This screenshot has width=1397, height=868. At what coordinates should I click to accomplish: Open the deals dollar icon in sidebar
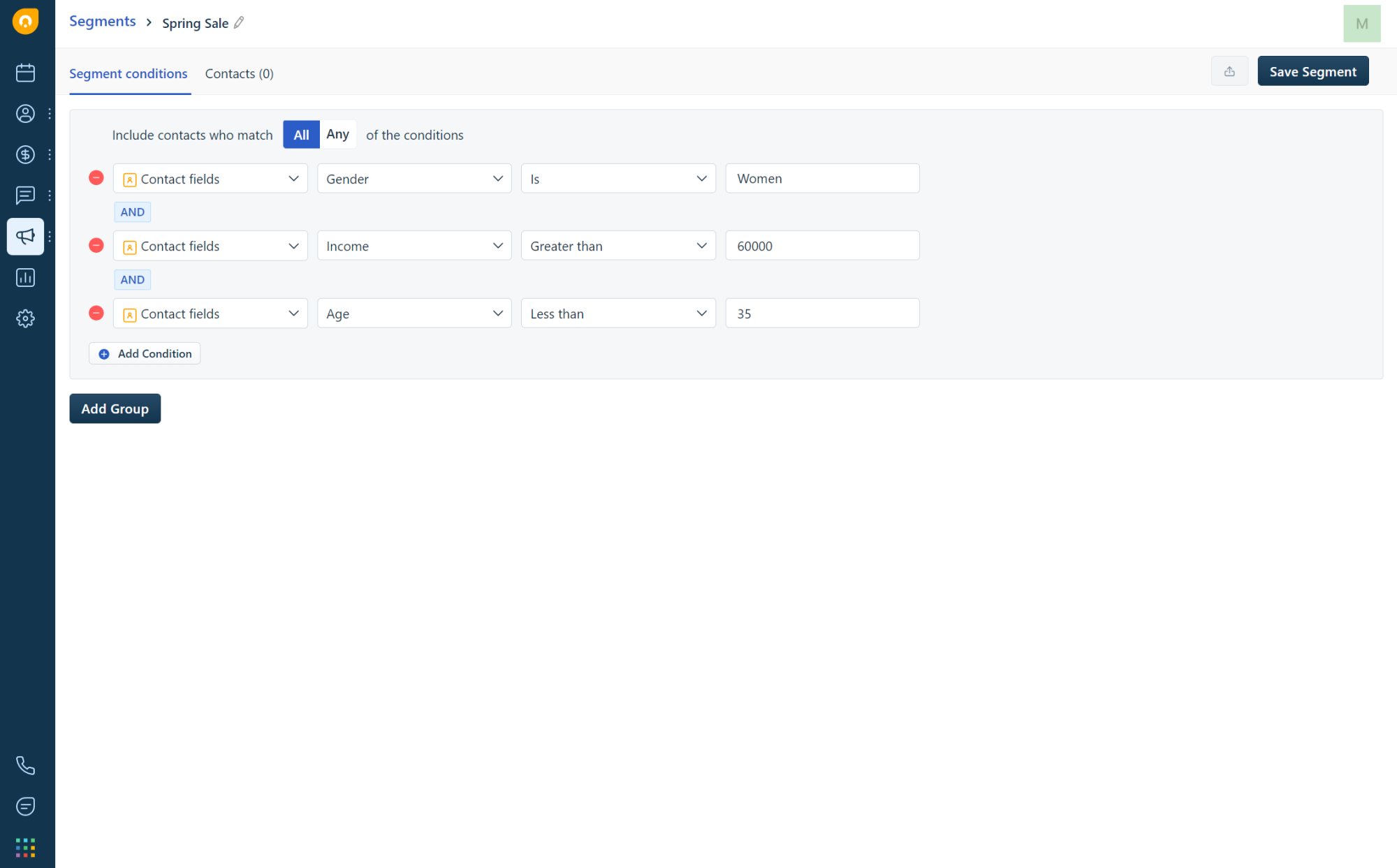[25, 154]
